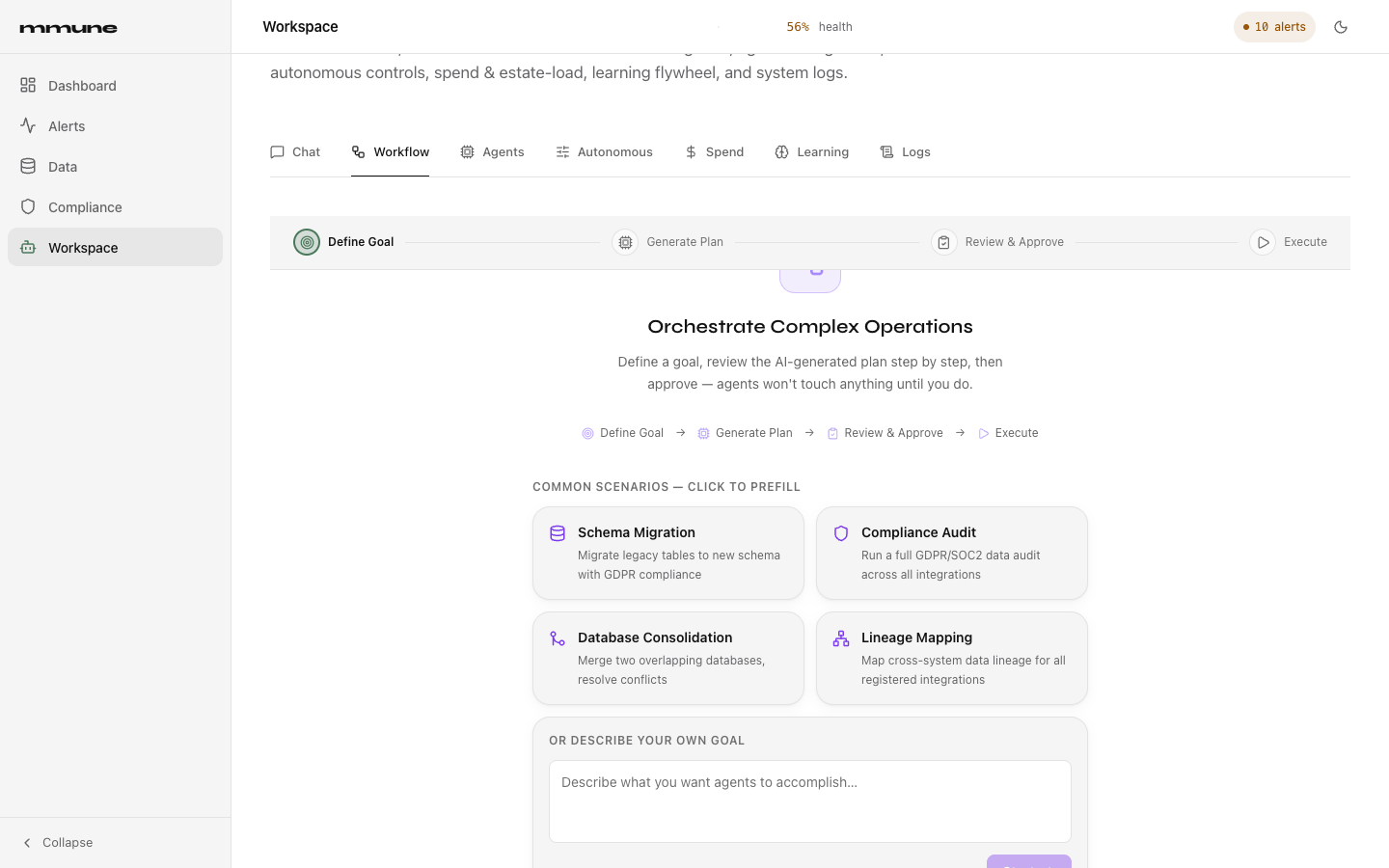
Task: Click the Workspace page title
Action: (x=300, y=27)
